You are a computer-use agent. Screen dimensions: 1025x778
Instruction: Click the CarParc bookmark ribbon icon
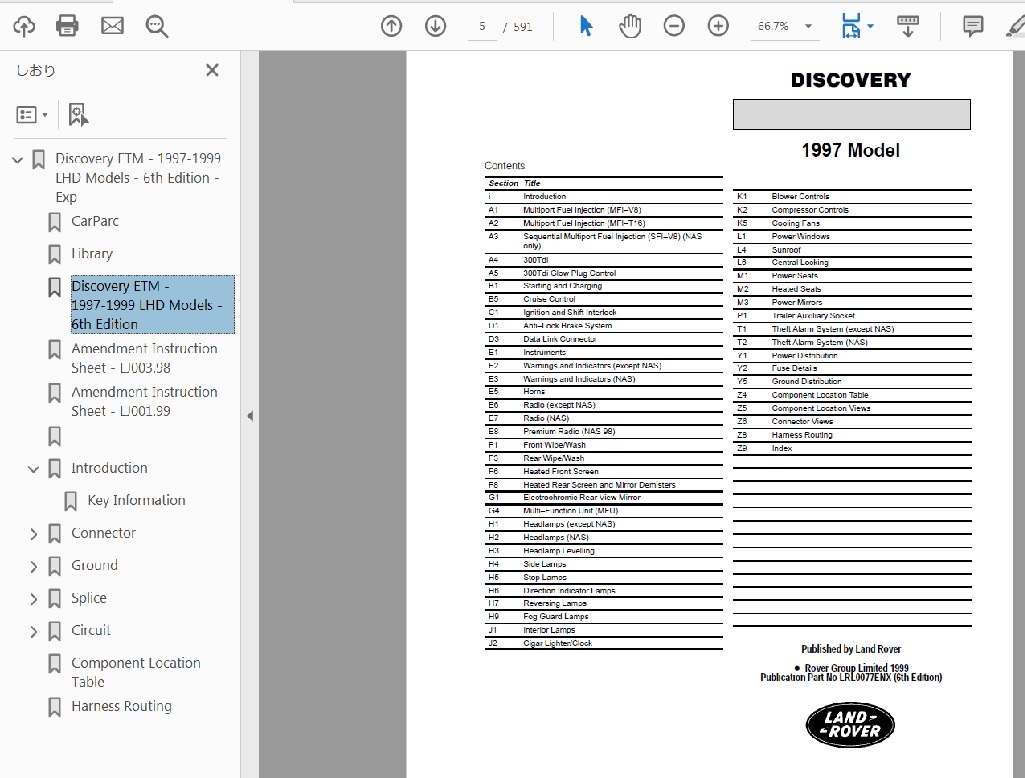pos(55,222)
